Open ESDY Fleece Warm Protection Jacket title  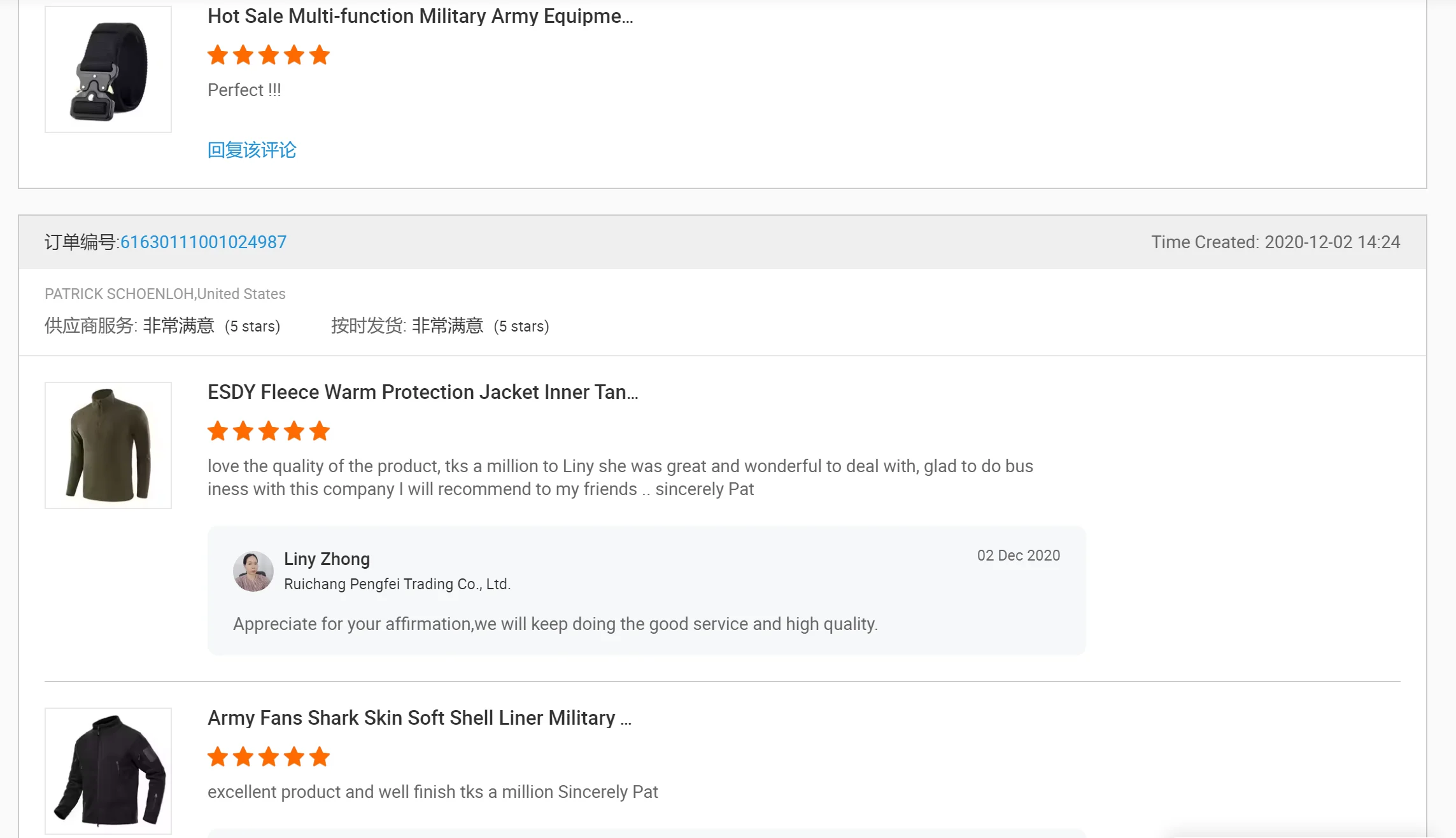(x=422, y=392)
